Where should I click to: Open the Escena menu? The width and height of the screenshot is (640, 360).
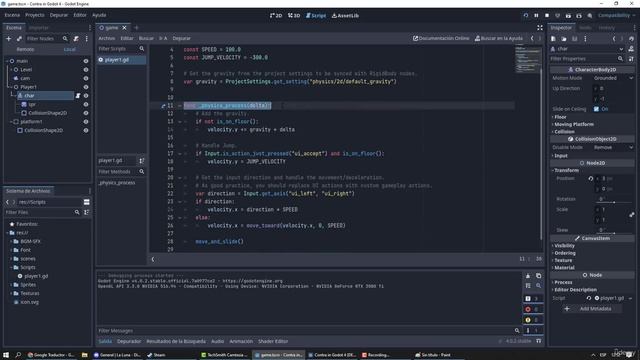[12, 15]
